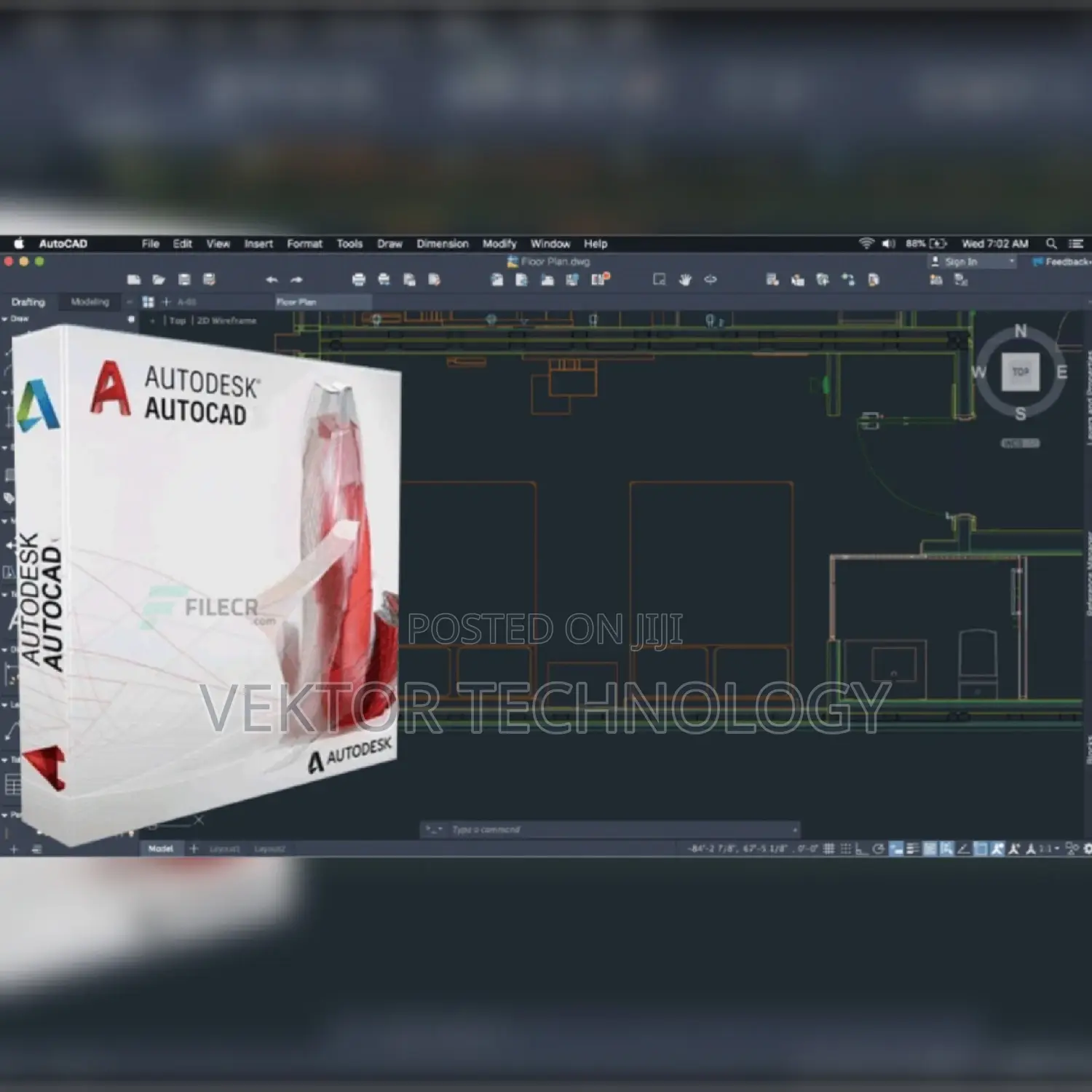
Task: Click the S direction on ViewCube compass
Action: click(x=1021, y=414)
